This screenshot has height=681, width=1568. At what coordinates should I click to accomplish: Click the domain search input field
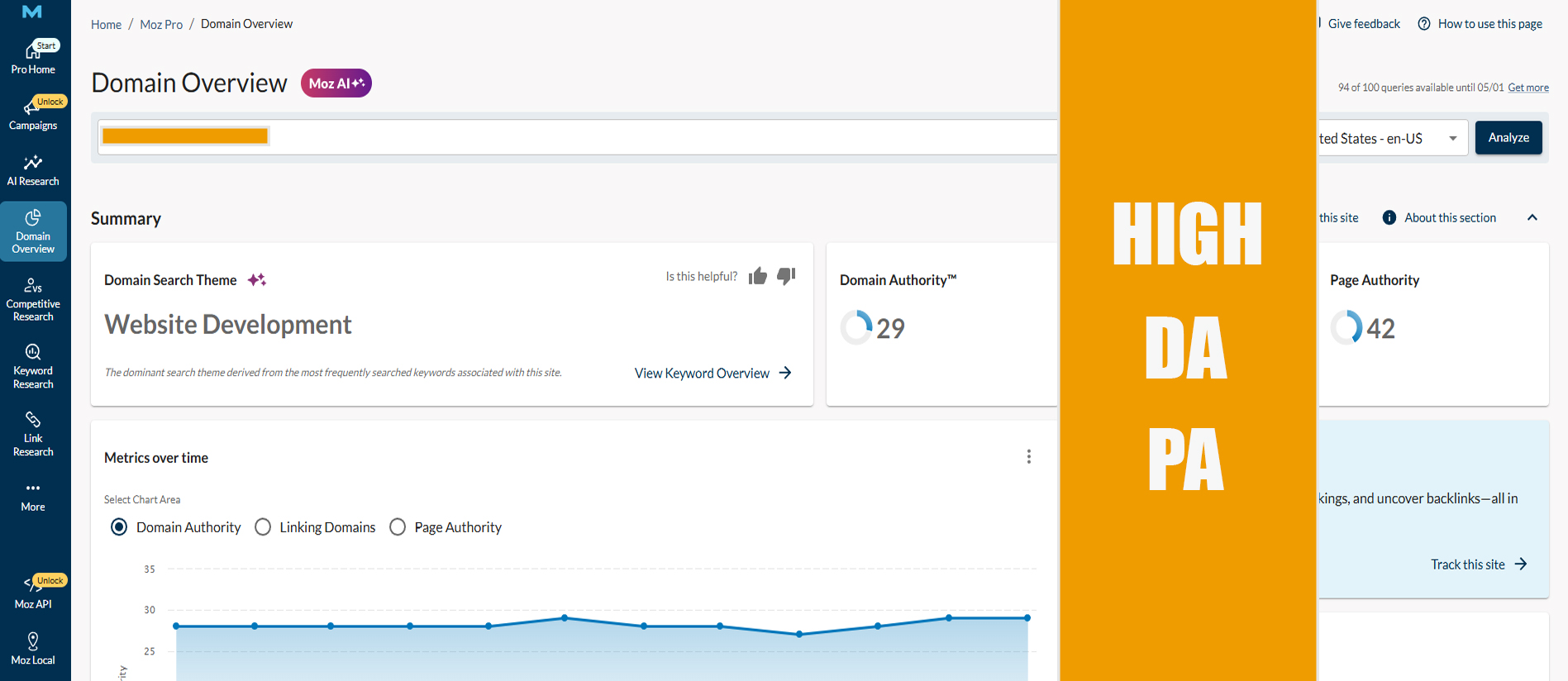point(577,137)
